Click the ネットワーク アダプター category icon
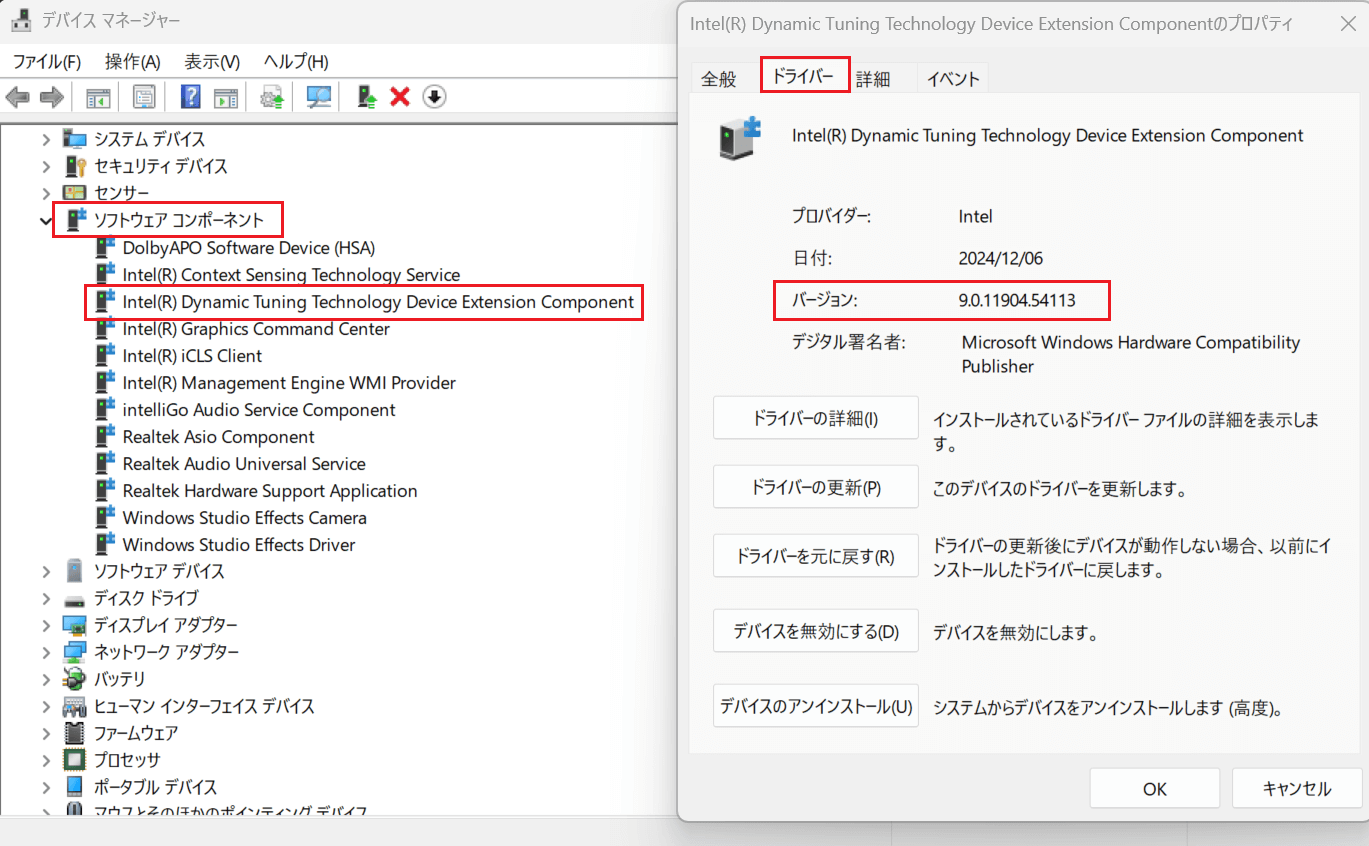The height and width of the screenshot is (846, 1369). pyautogui.click(x=75, y=652)
